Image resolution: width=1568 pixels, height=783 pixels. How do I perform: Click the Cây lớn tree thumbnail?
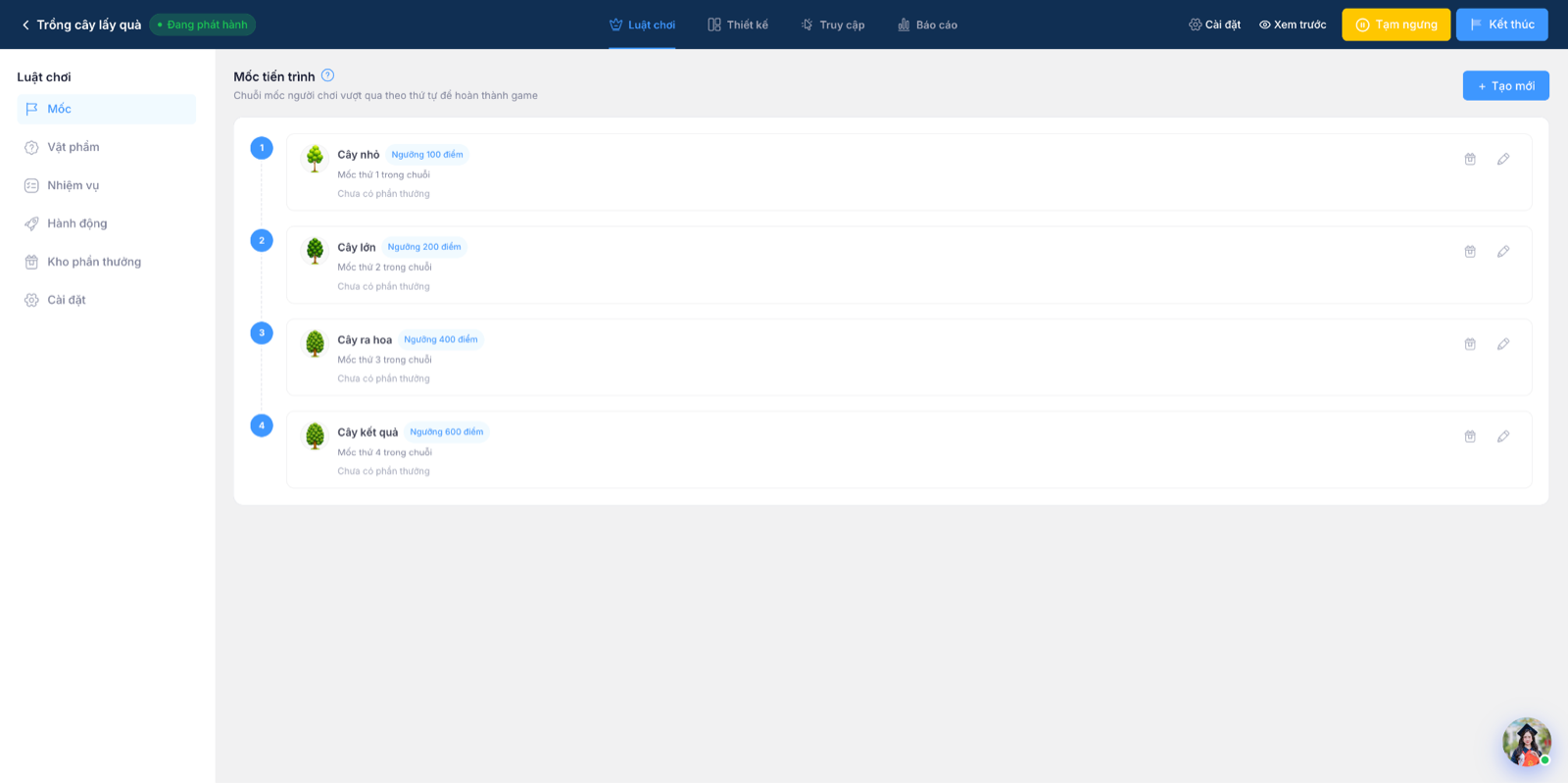coord(315,251)
